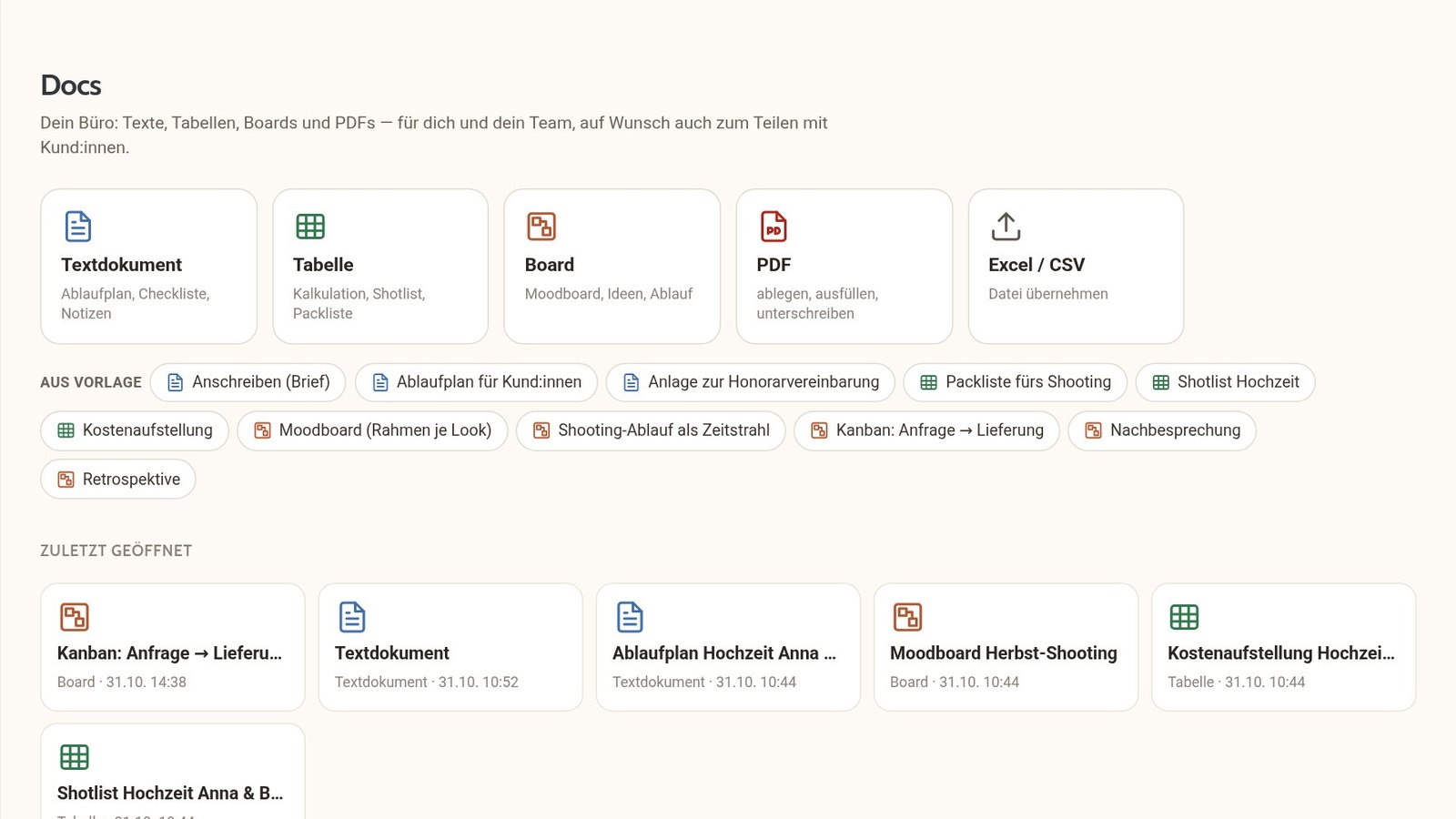This screenshot has height=819, width=1456.
Task: Click the Board card's orange board icon
Action: [x=541, y=227]
